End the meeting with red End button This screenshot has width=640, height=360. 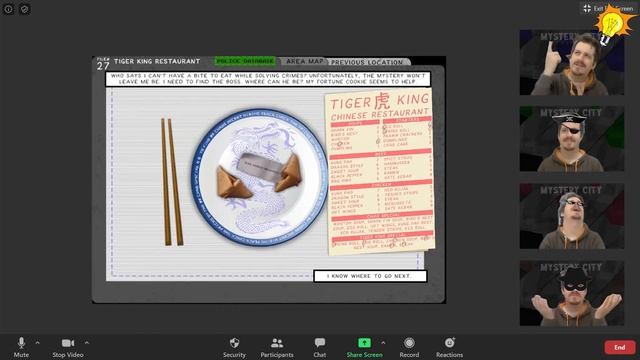tap(620, 347)
